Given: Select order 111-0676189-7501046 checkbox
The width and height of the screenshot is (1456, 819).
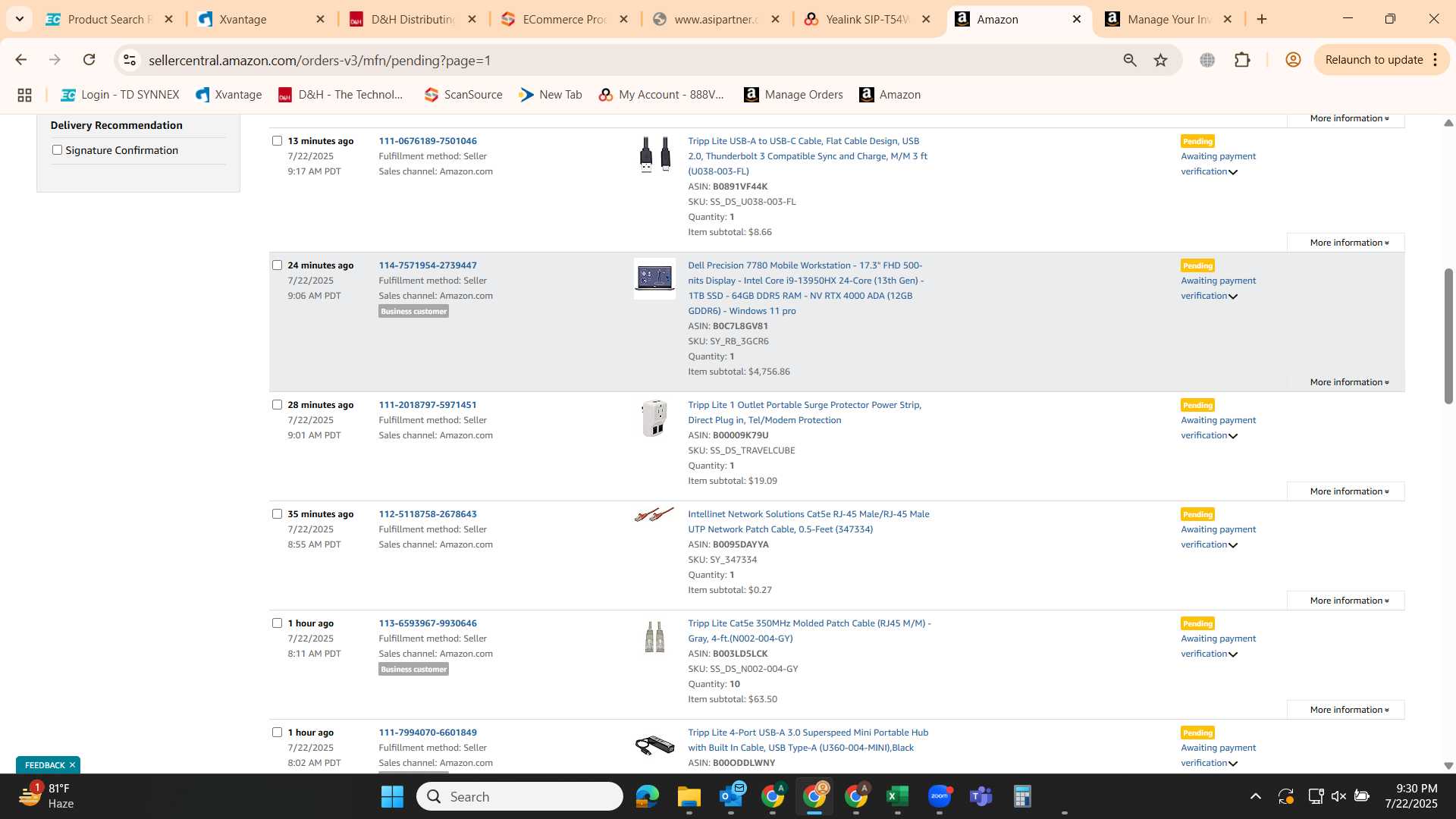Looking at the screenshot, I should tap(277, 141).
